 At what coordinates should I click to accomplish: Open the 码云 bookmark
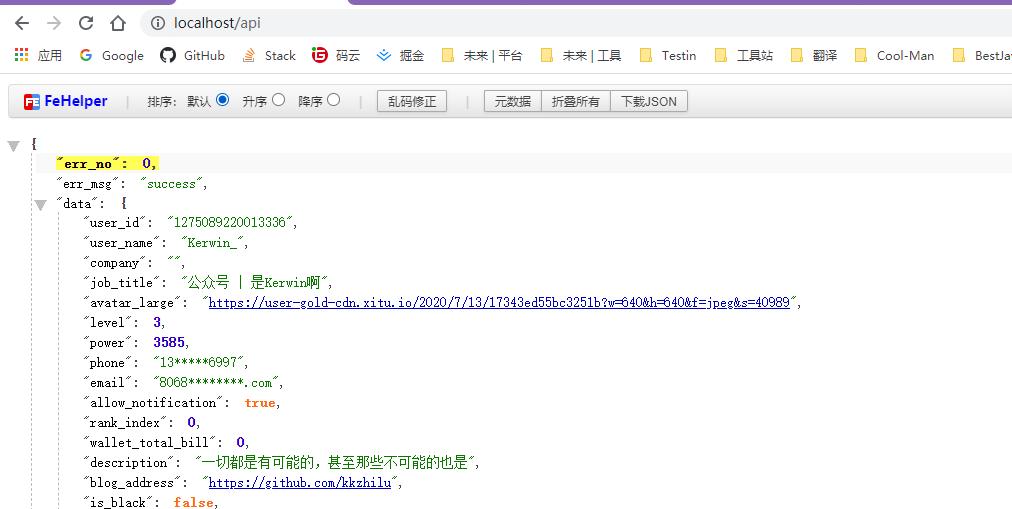(336, 55)
